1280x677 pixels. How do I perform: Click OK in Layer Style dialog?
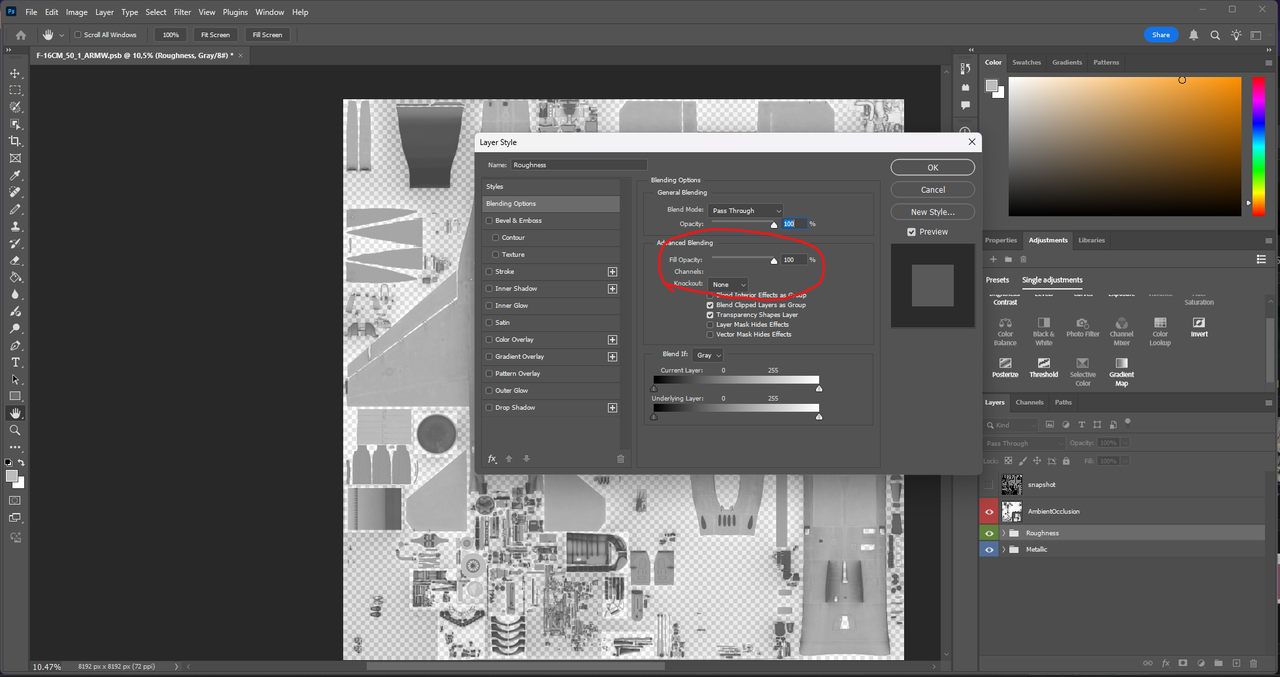click(x=932, y=168)
